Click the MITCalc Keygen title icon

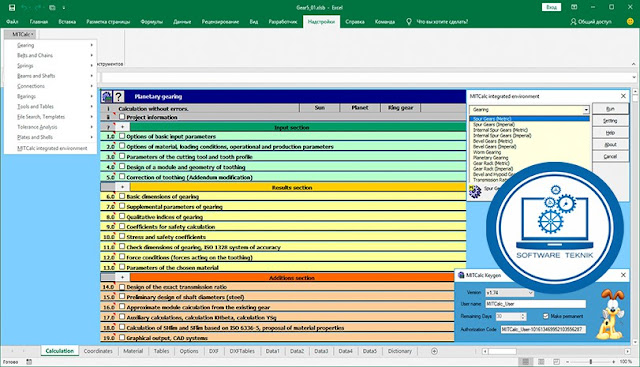coord(461,275)
